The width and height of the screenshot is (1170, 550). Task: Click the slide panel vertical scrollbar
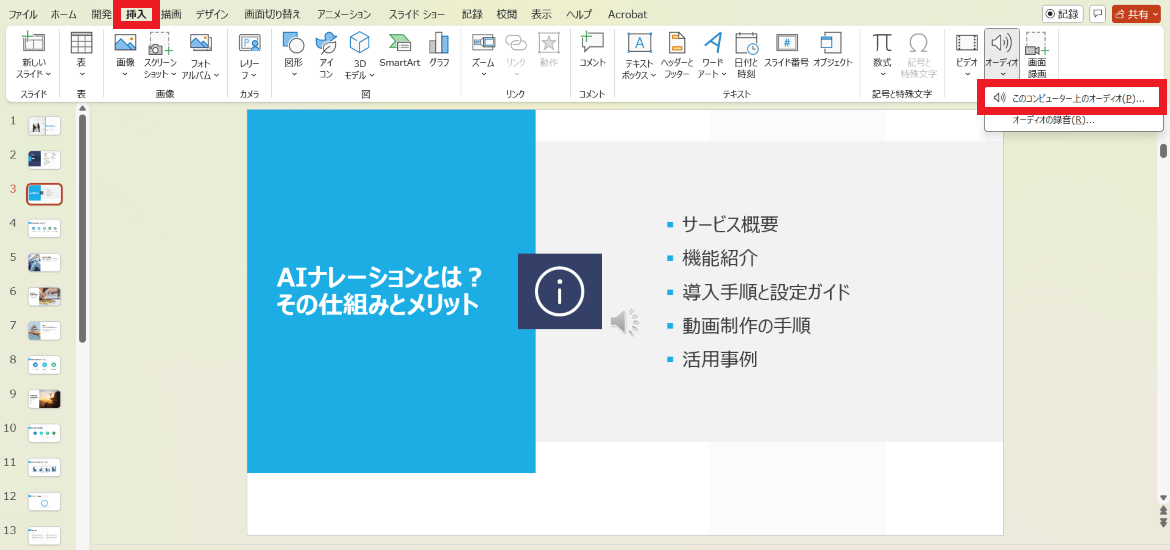pos(82,228)
